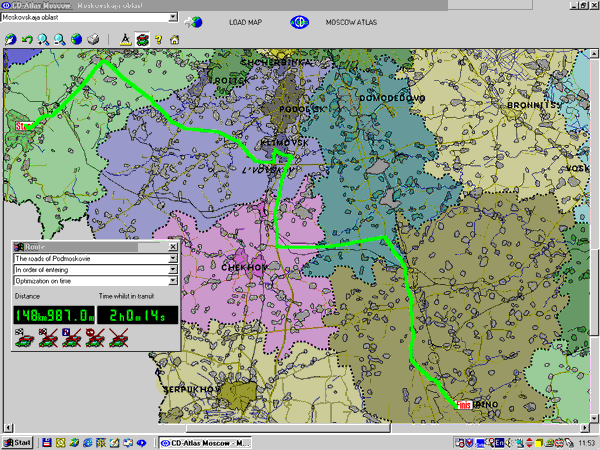600x450 pixels.
Task: Click the SERPUKHOV label on map
Action: point(192,390)
